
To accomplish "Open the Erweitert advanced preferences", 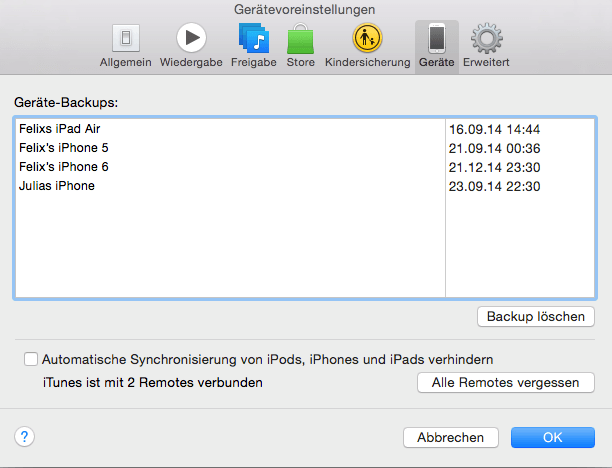I will 486,46.
